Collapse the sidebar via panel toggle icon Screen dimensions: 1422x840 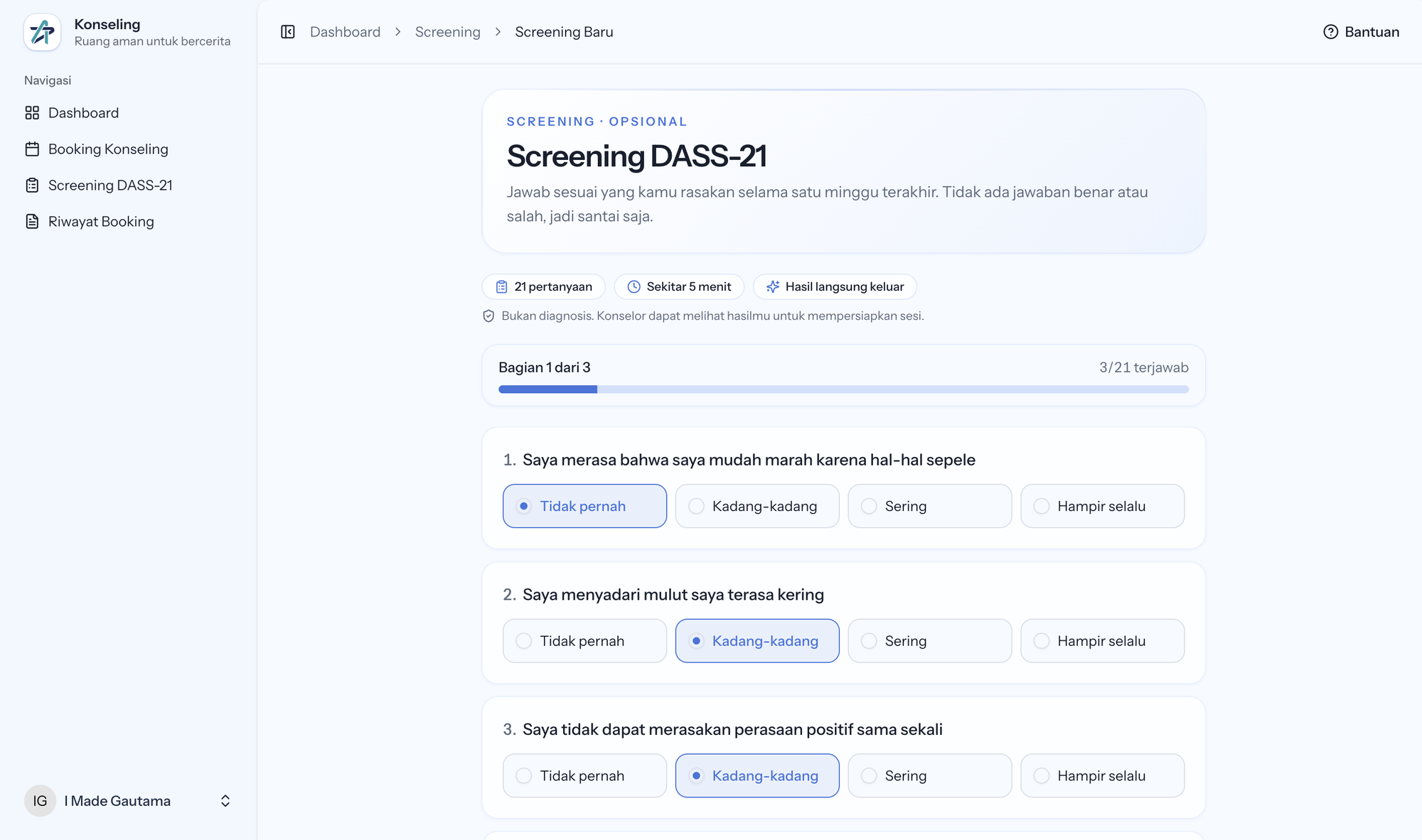288,32
